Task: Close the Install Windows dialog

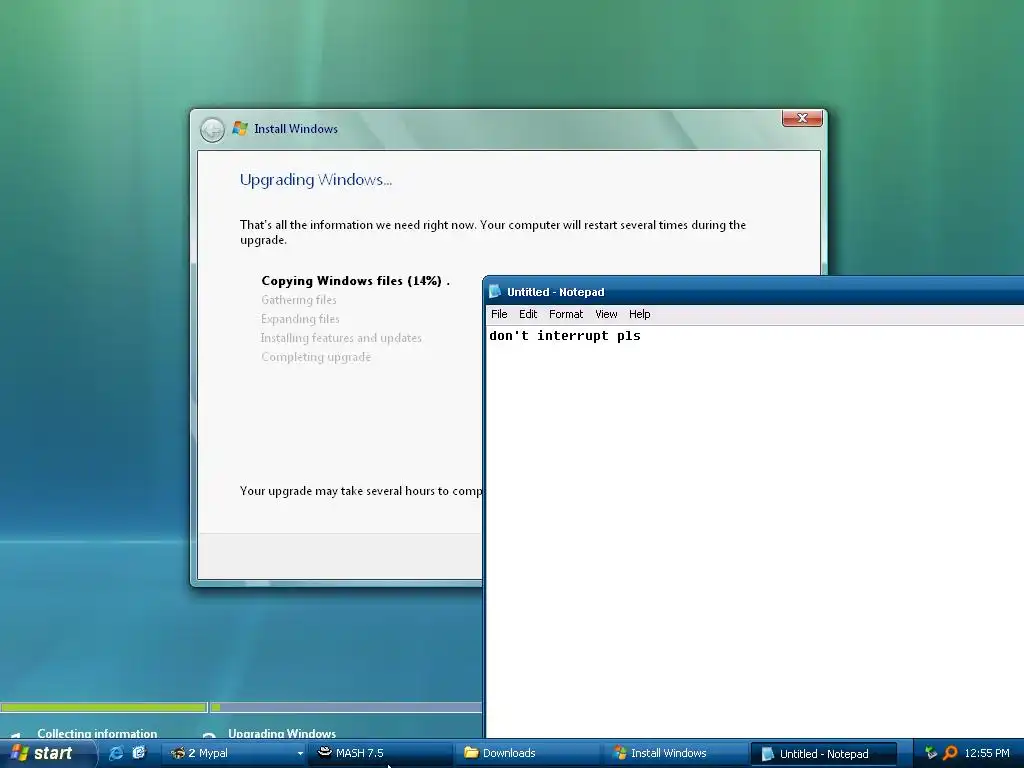Action: 802,118
